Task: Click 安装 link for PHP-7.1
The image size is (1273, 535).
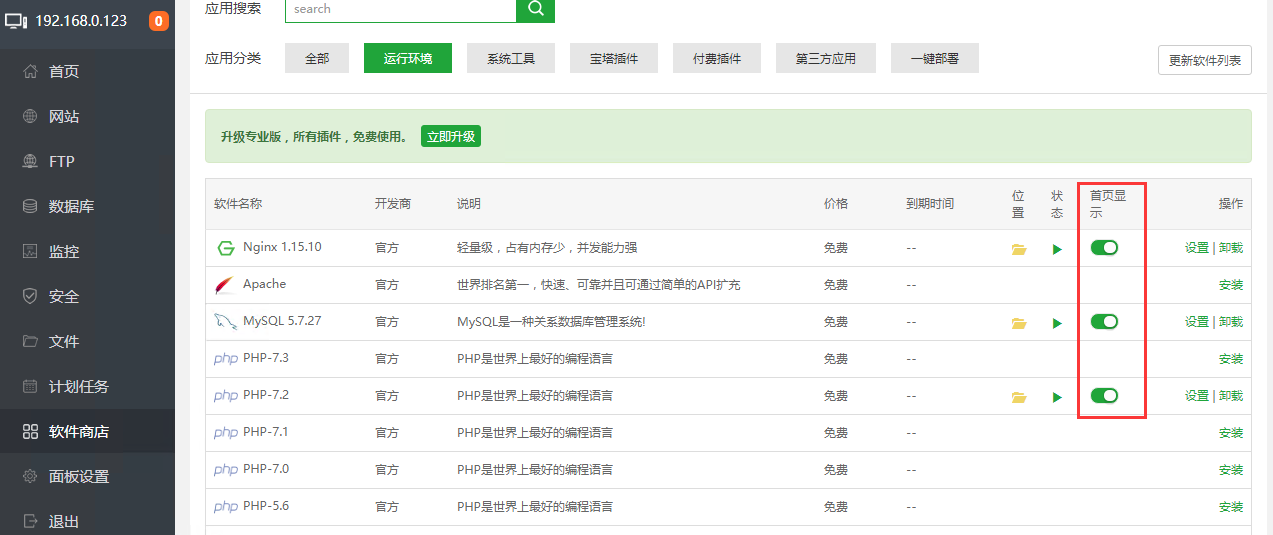Action: click(1231, 433)
